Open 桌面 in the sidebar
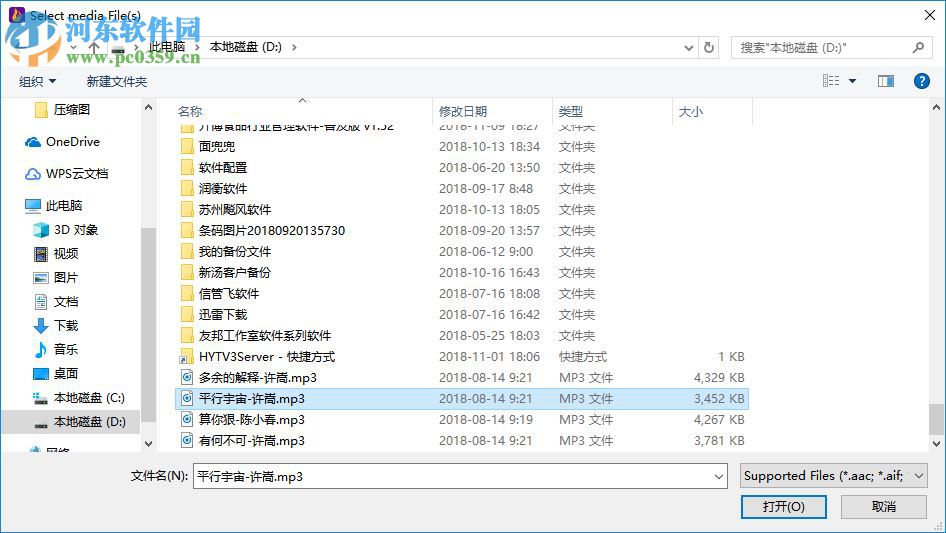Screen dimensions: 946x533 (56, 374)
